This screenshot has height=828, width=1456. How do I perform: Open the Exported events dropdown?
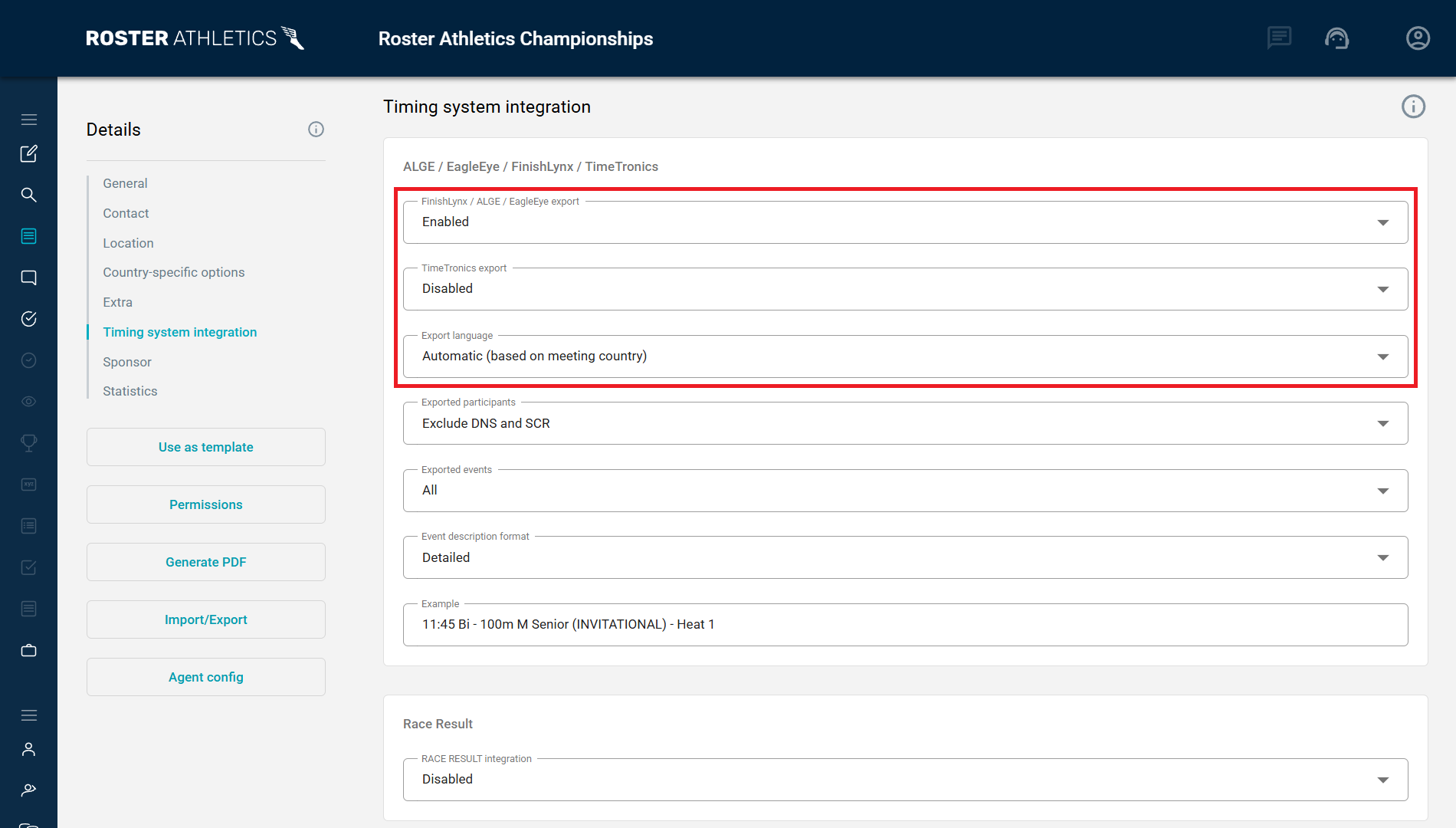point(905,491)
